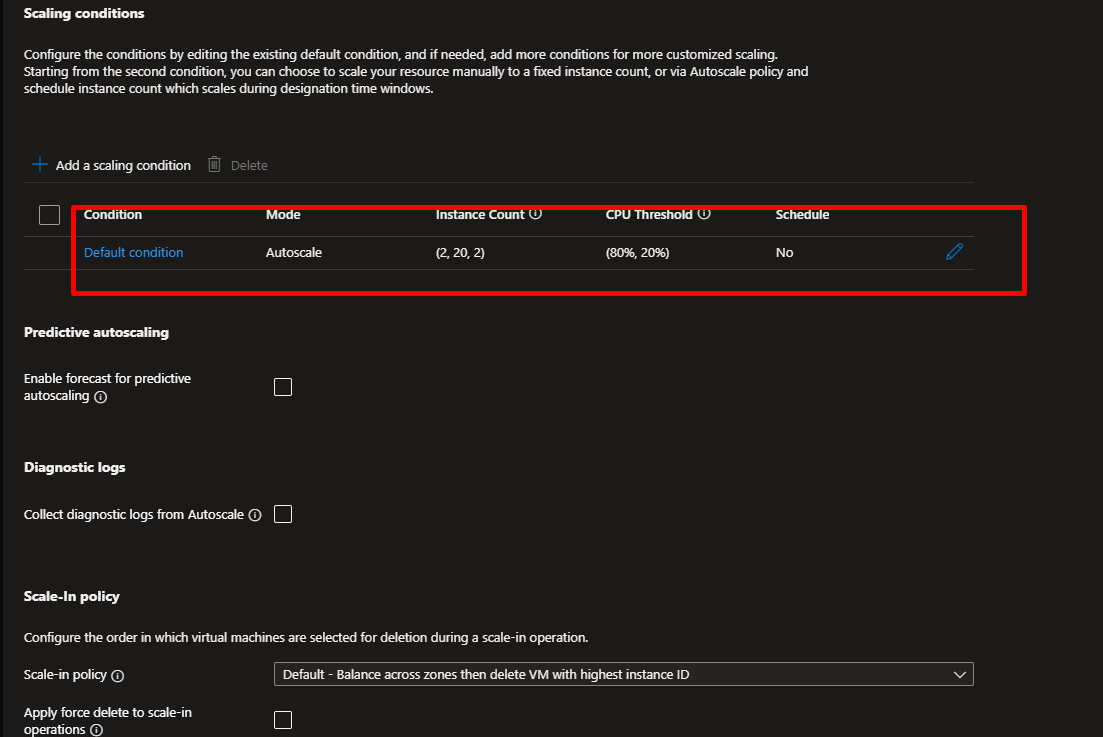Select the (80%, 20%) CPU threshold cell
The image size is (1103, 737).
click(x=637, y=253)
